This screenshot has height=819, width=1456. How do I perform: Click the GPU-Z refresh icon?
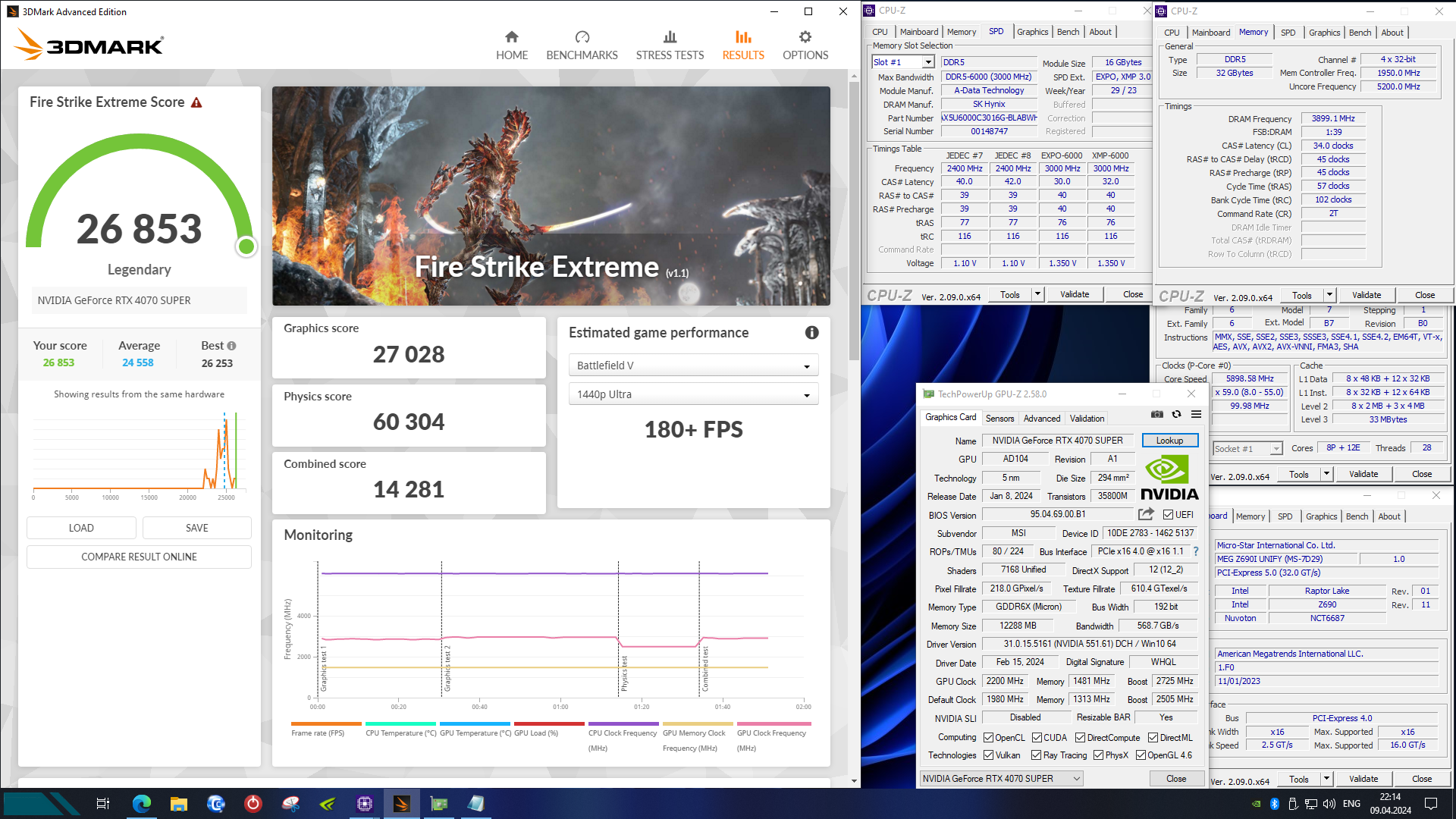(x=1176, y=414)
